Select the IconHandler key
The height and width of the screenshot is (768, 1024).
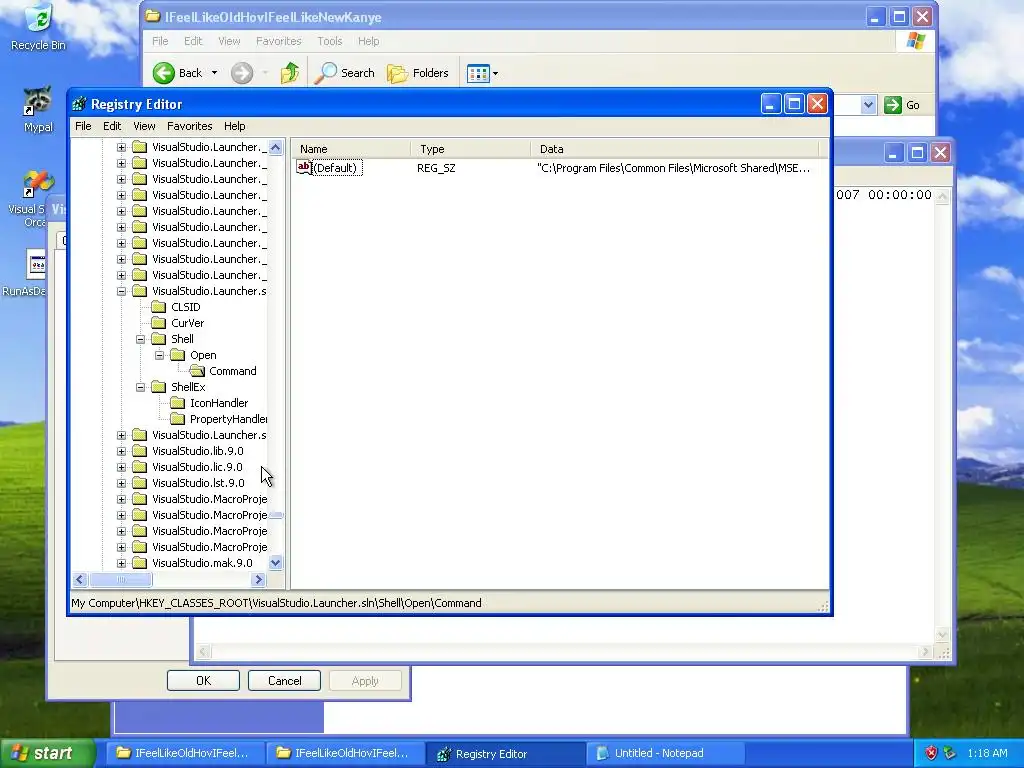coord(219,403)
